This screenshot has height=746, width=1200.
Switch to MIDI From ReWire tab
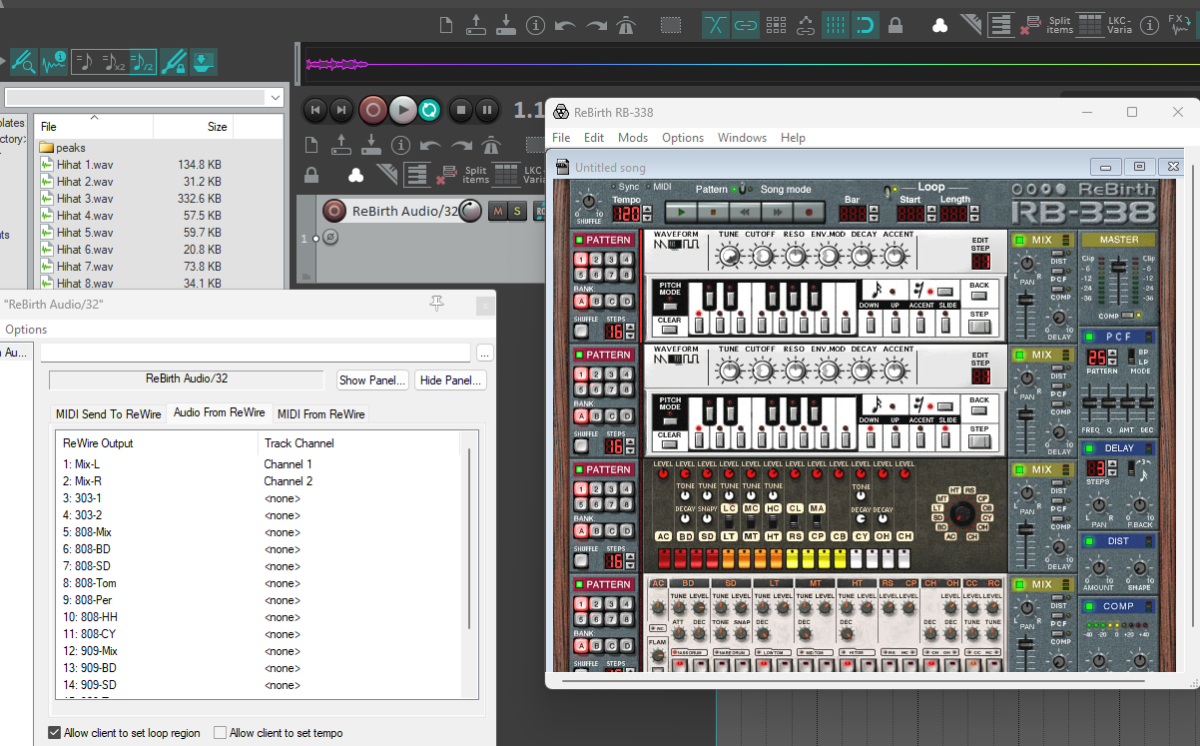[320, 414]
